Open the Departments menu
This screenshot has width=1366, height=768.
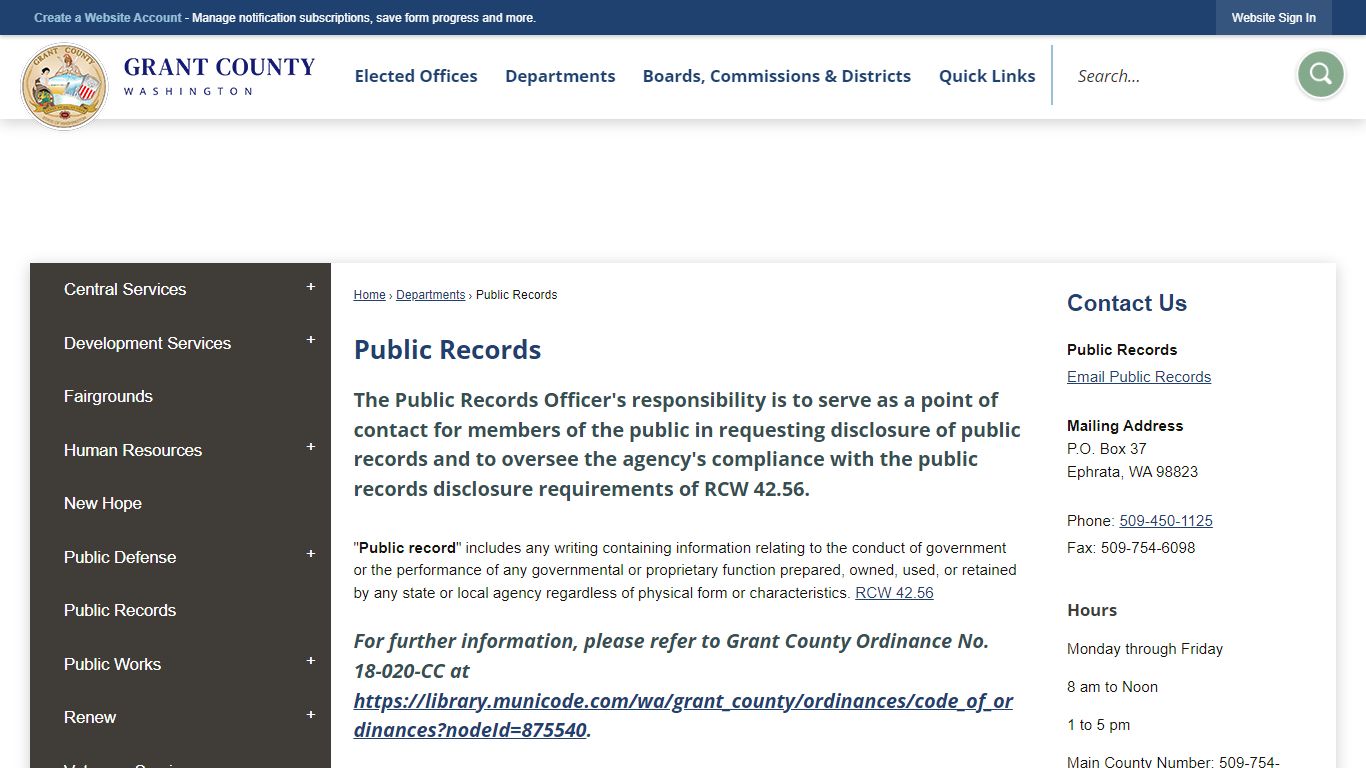coord(560,76)
